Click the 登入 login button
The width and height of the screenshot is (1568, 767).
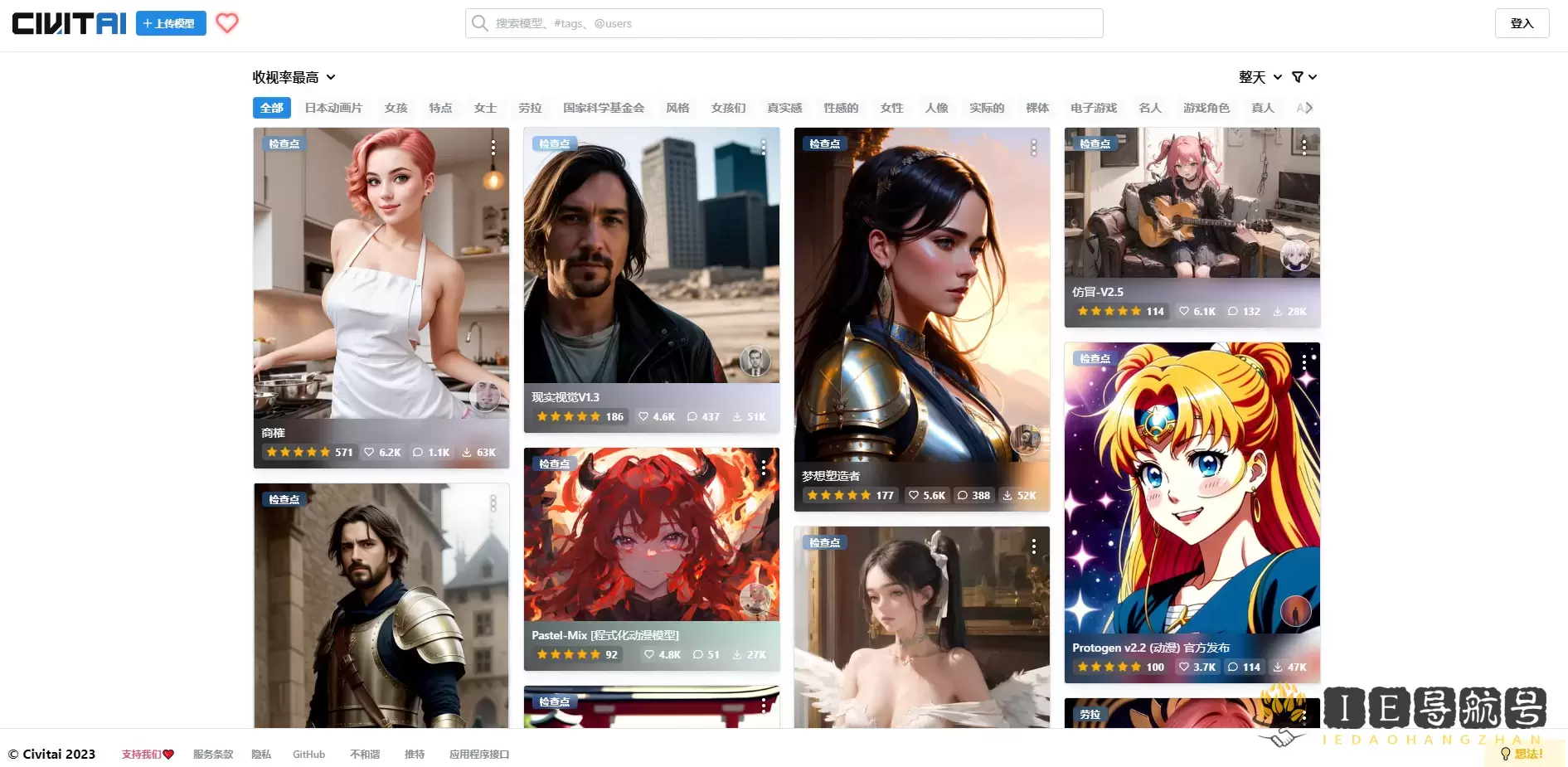click(x=1522, y=23)
